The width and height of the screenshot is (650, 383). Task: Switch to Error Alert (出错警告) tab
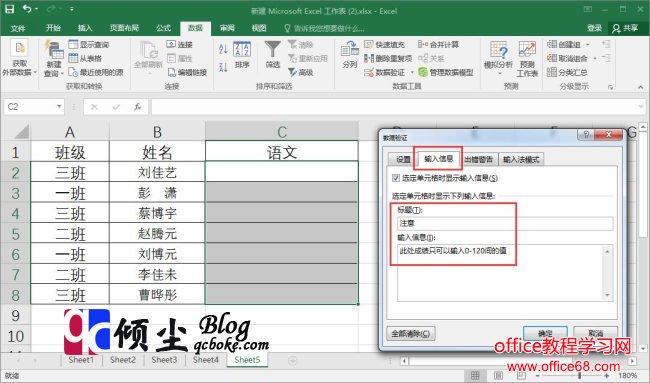click(x=478, y=159)
